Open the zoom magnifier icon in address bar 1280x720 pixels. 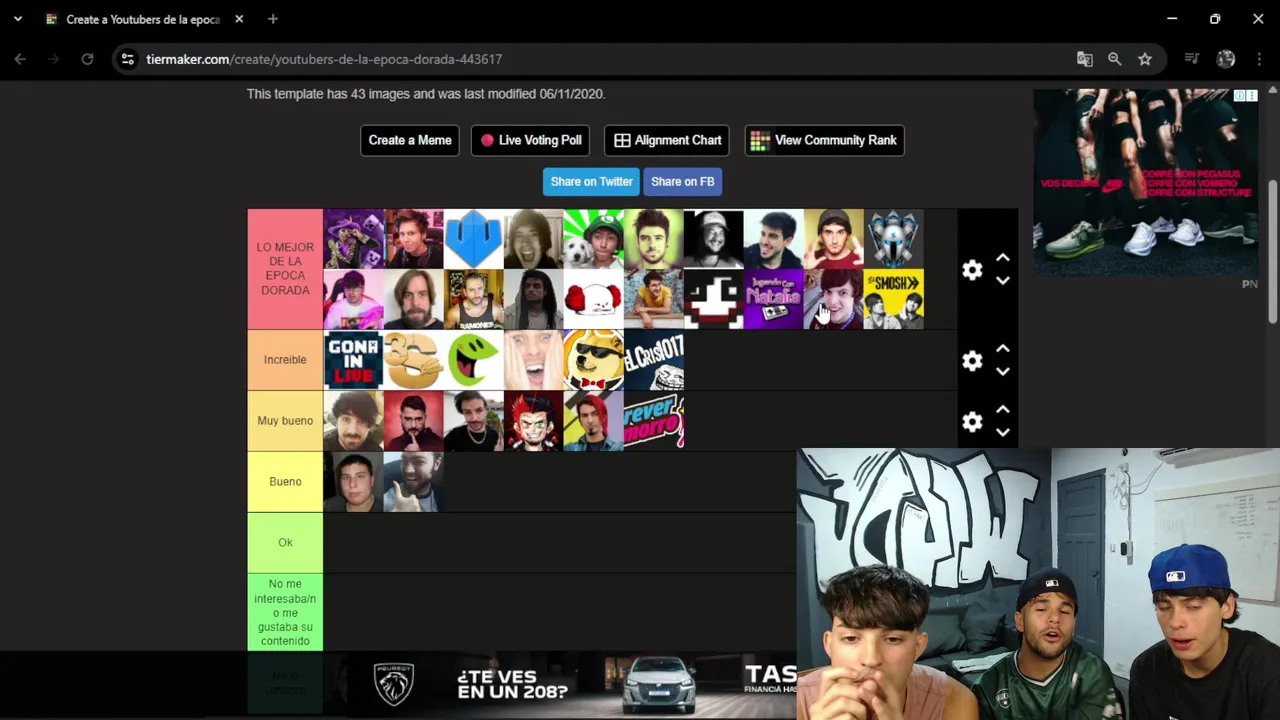click(1114, 59)
